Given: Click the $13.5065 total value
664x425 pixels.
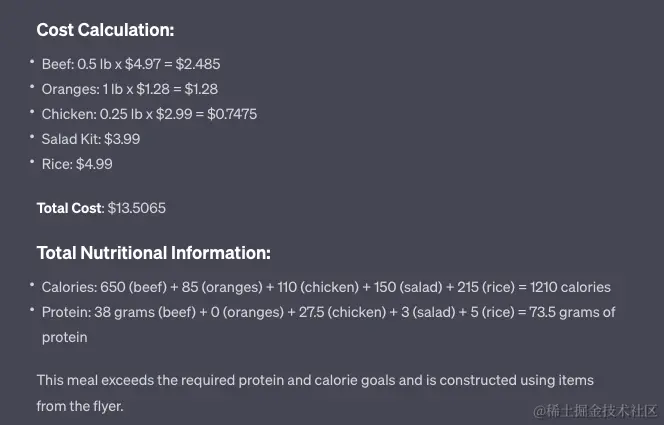Looking at the screenshot, I should tap(137, 208).
